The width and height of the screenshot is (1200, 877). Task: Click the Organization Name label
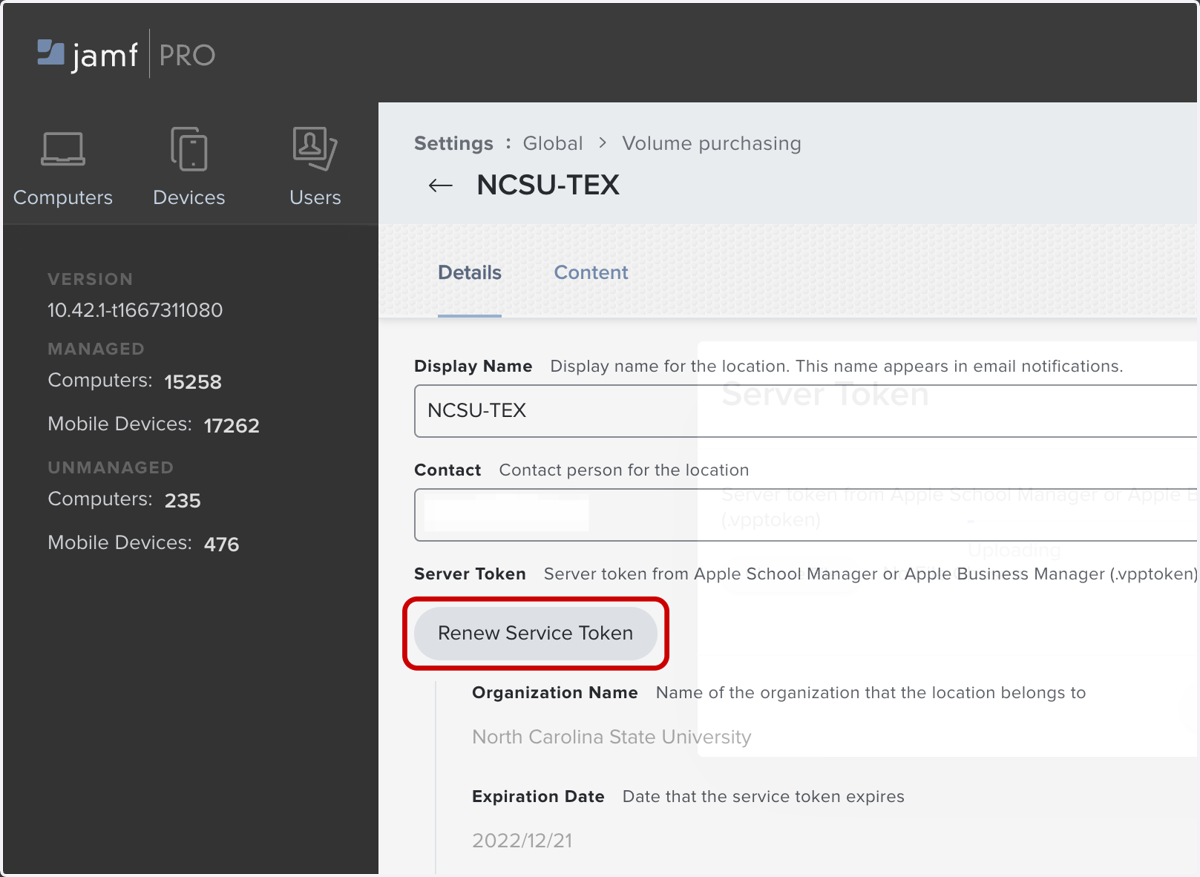click(x=555, y=692)
